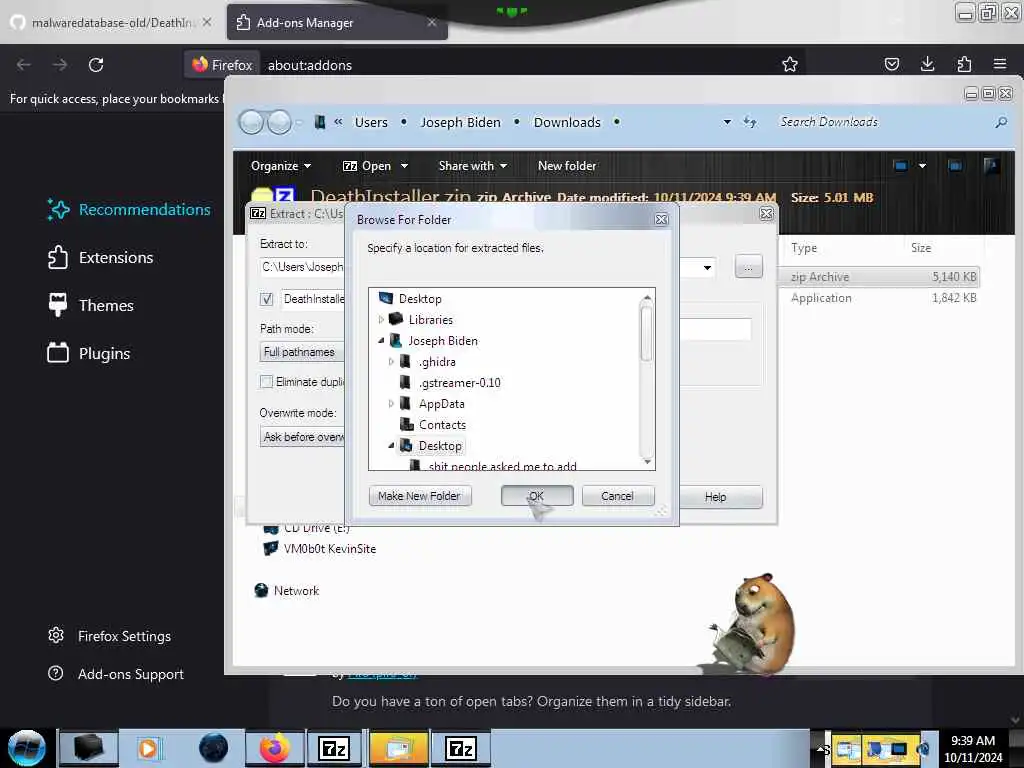1024x768 pixels.
Task: Click Firefox forward arrow
Action: [x=59, y=65]
